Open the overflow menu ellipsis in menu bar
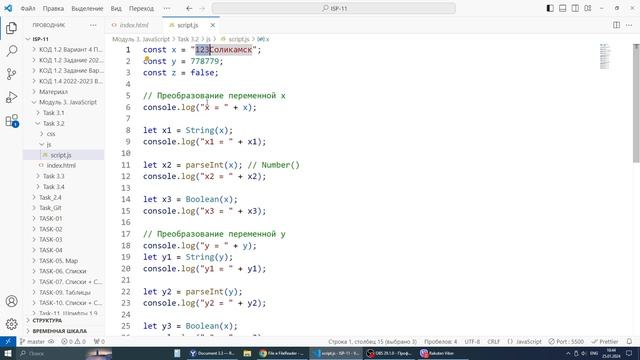640x360 pixels. 167,8
